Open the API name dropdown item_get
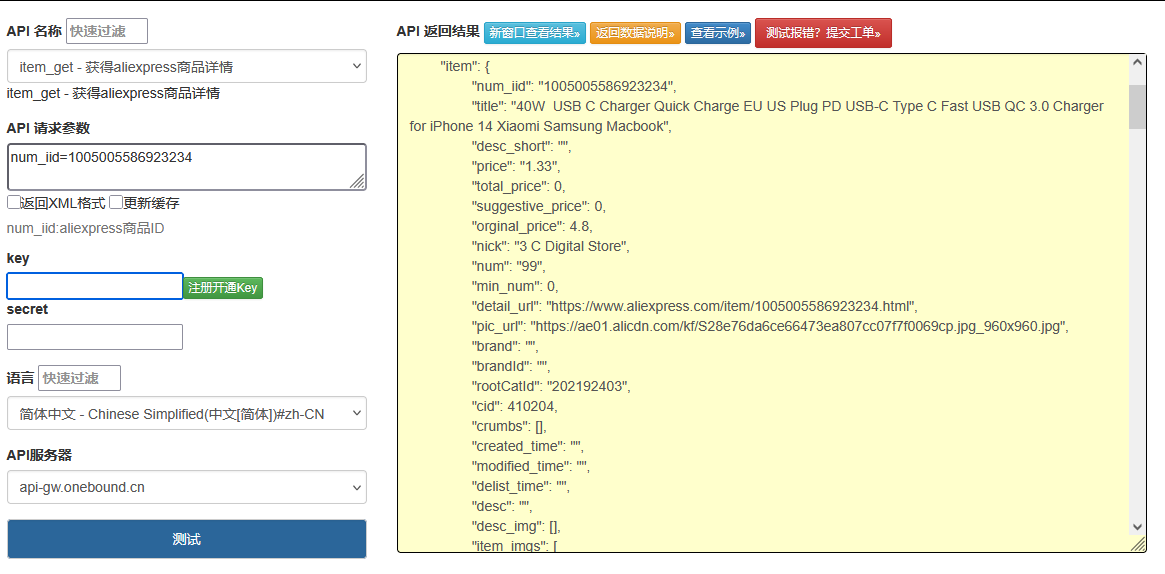 coord(186,66)
